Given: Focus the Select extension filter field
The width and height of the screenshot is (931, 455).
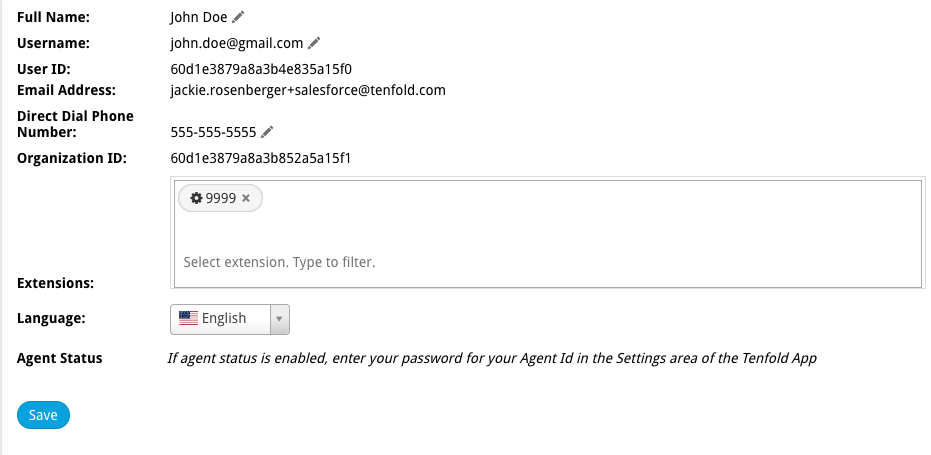Looking at the screenshot, I should (279, 262).
